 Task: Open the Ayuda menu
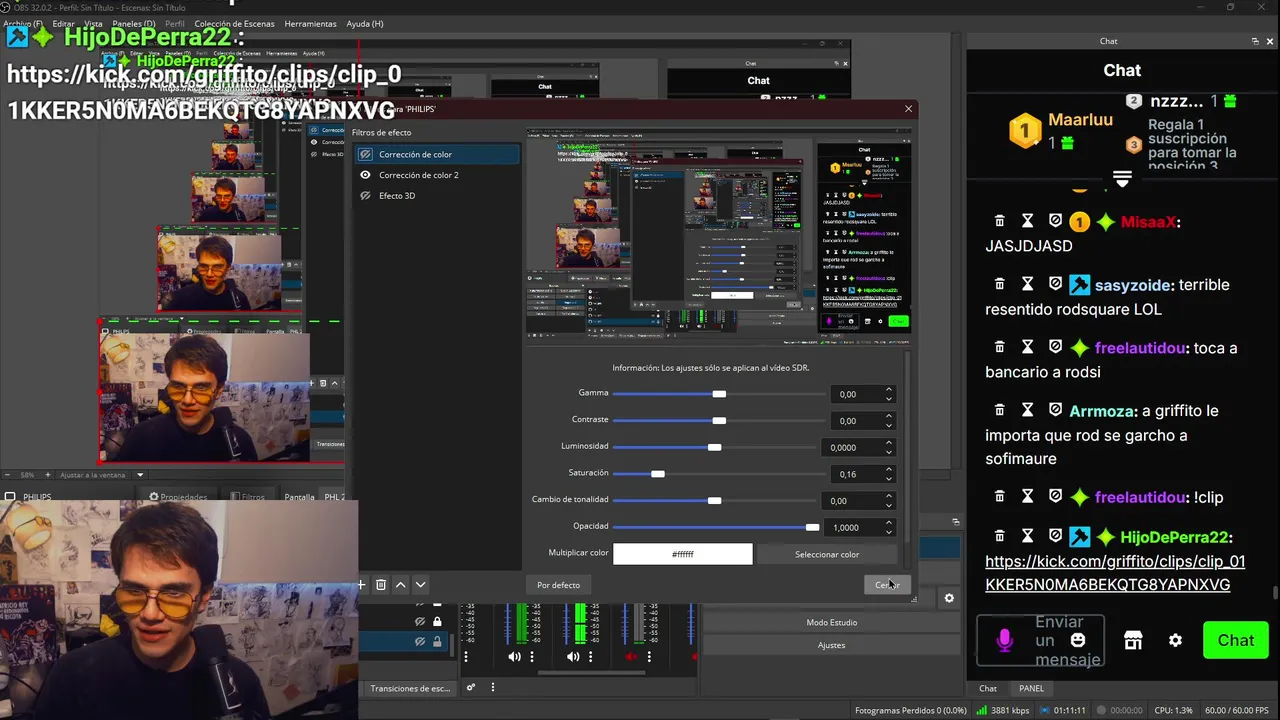click(364, 23)
